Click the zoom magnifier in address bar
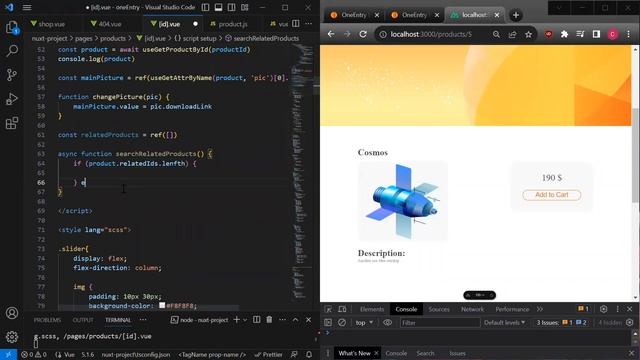640x360 pixels. 496,34
